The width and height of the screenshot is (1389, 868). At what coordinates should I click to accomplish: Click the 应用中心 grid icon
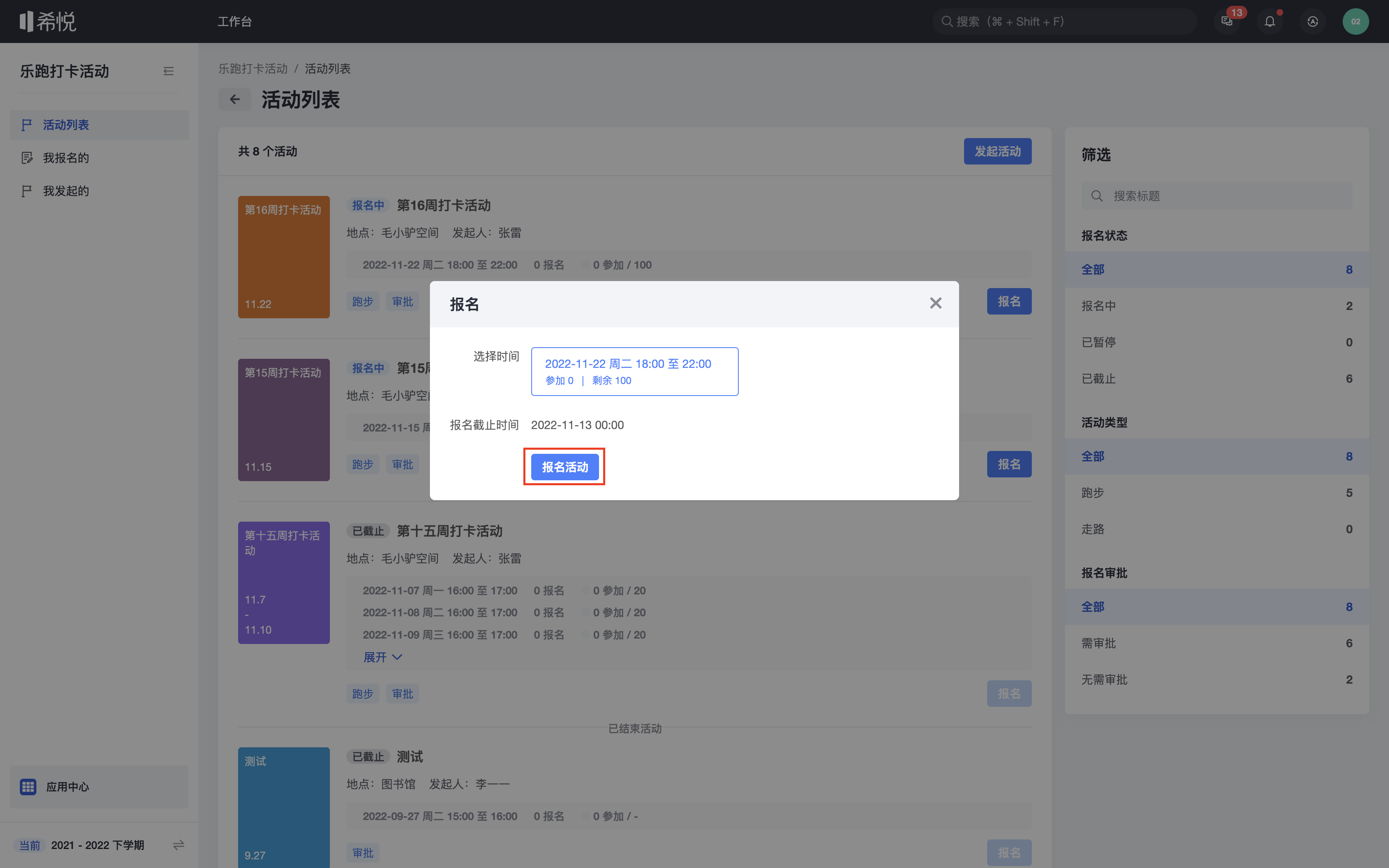coord(28,787)
